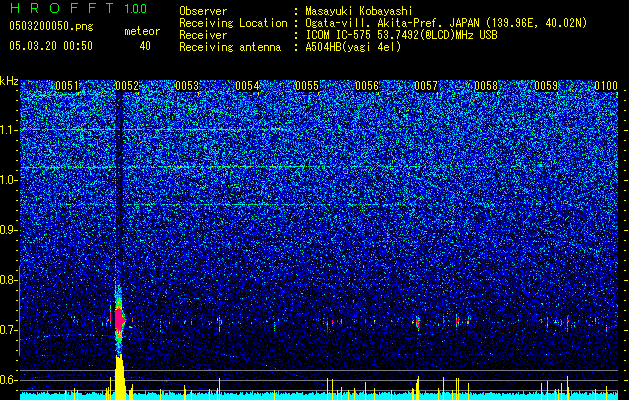Select filename 0503200050.png
This screenshot has height=400, width=629.
[51, 26]
